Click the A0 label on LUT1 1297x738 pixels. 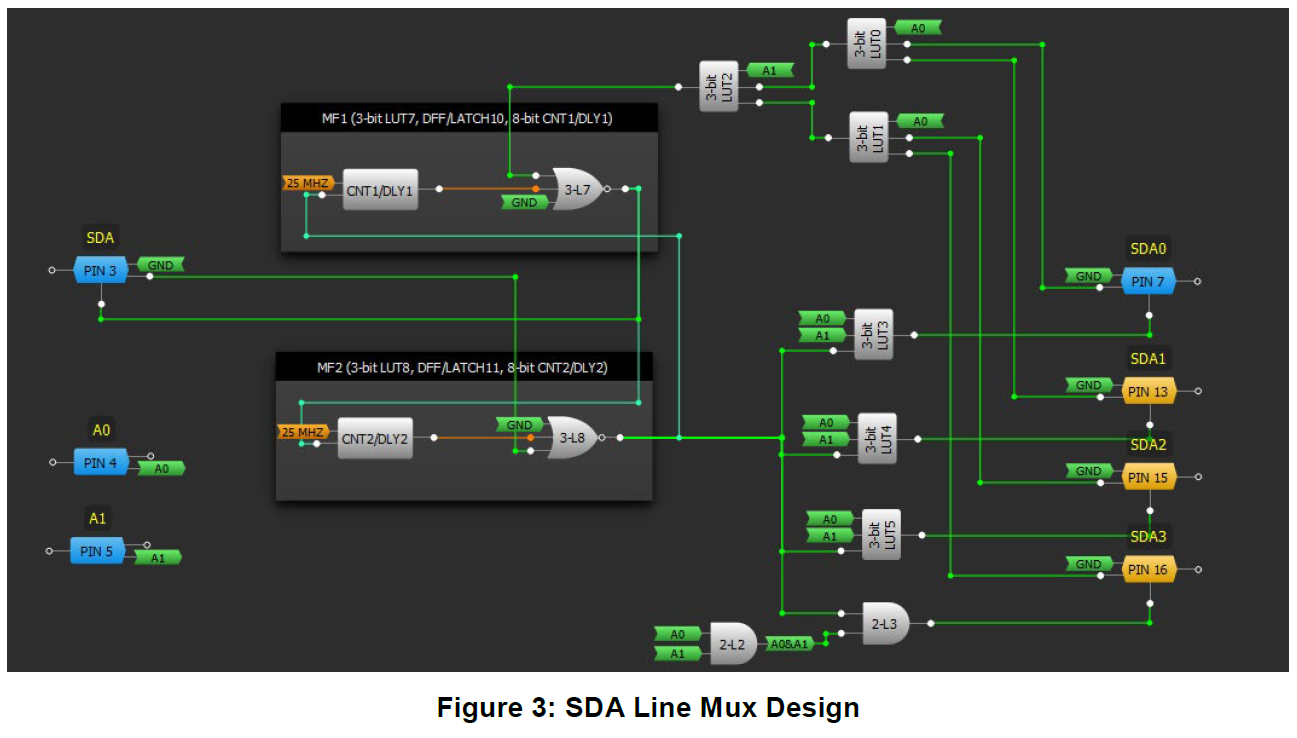920,121
